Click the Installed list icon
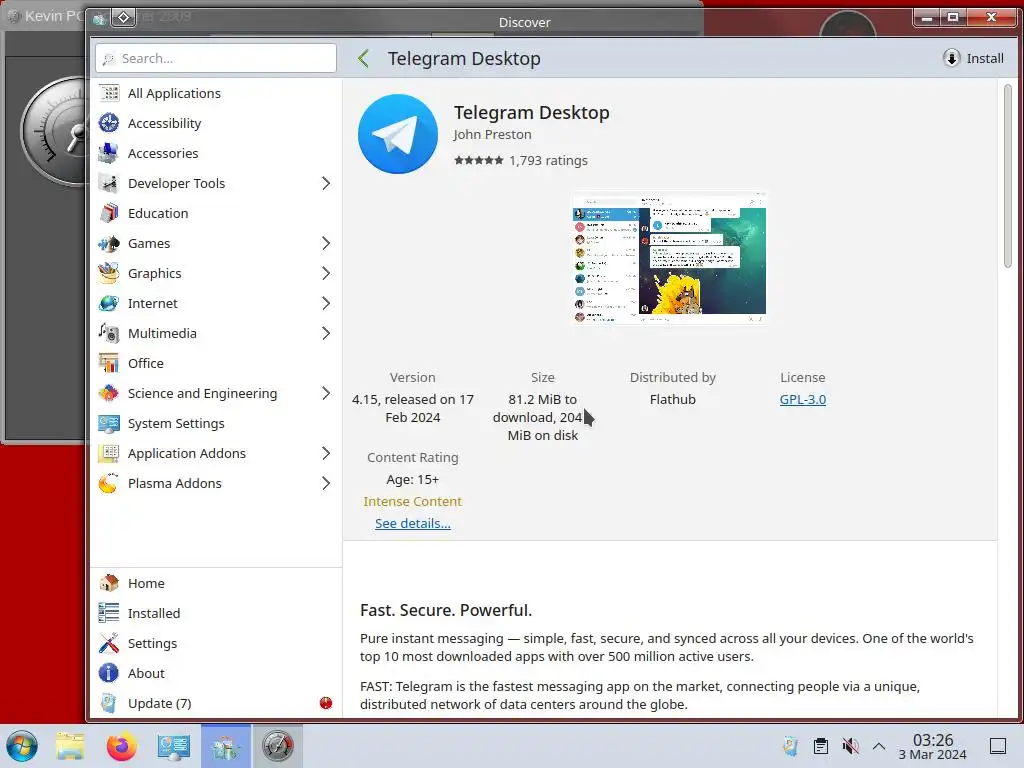The image size is (1024, 768). pos(109,613)
